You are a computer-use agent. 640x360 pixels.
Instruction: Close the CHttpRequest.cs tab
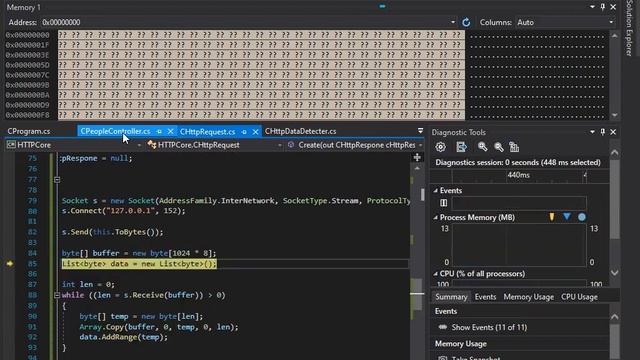(256, 132)
